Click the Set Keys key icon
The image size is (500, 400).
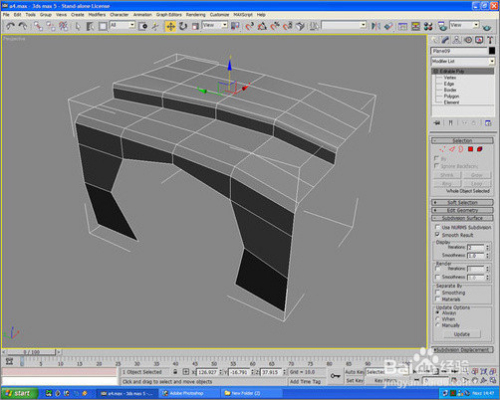click(335, 376)
